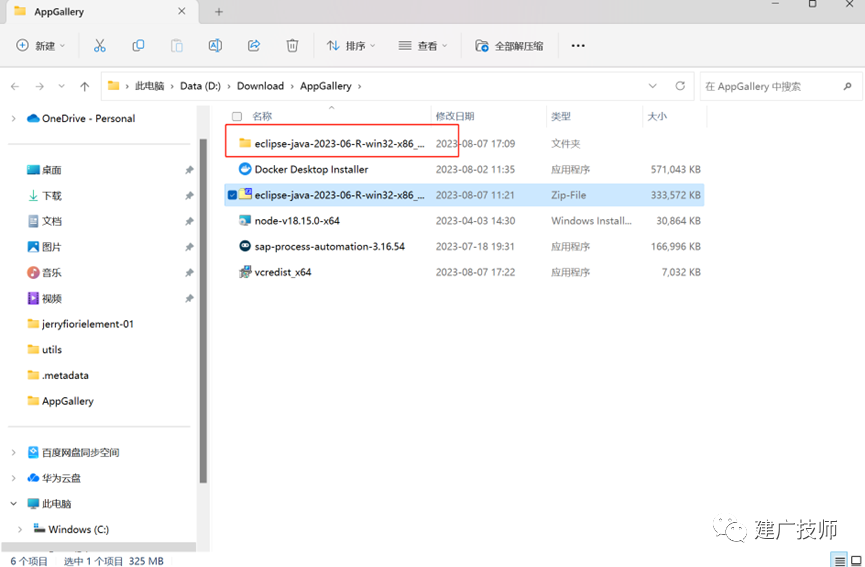
Task: Click the search magnifier icon
Action: [x=847, y=86]
